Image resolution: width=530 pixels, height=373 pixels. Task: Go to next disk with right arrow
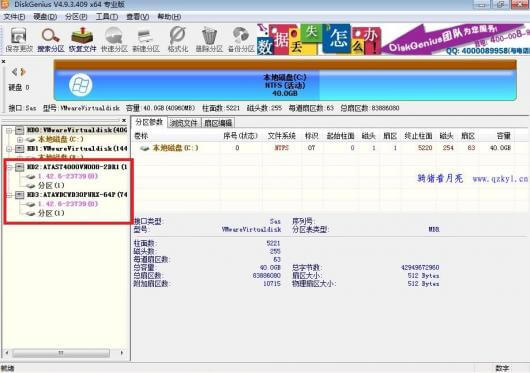click(23, 72)
